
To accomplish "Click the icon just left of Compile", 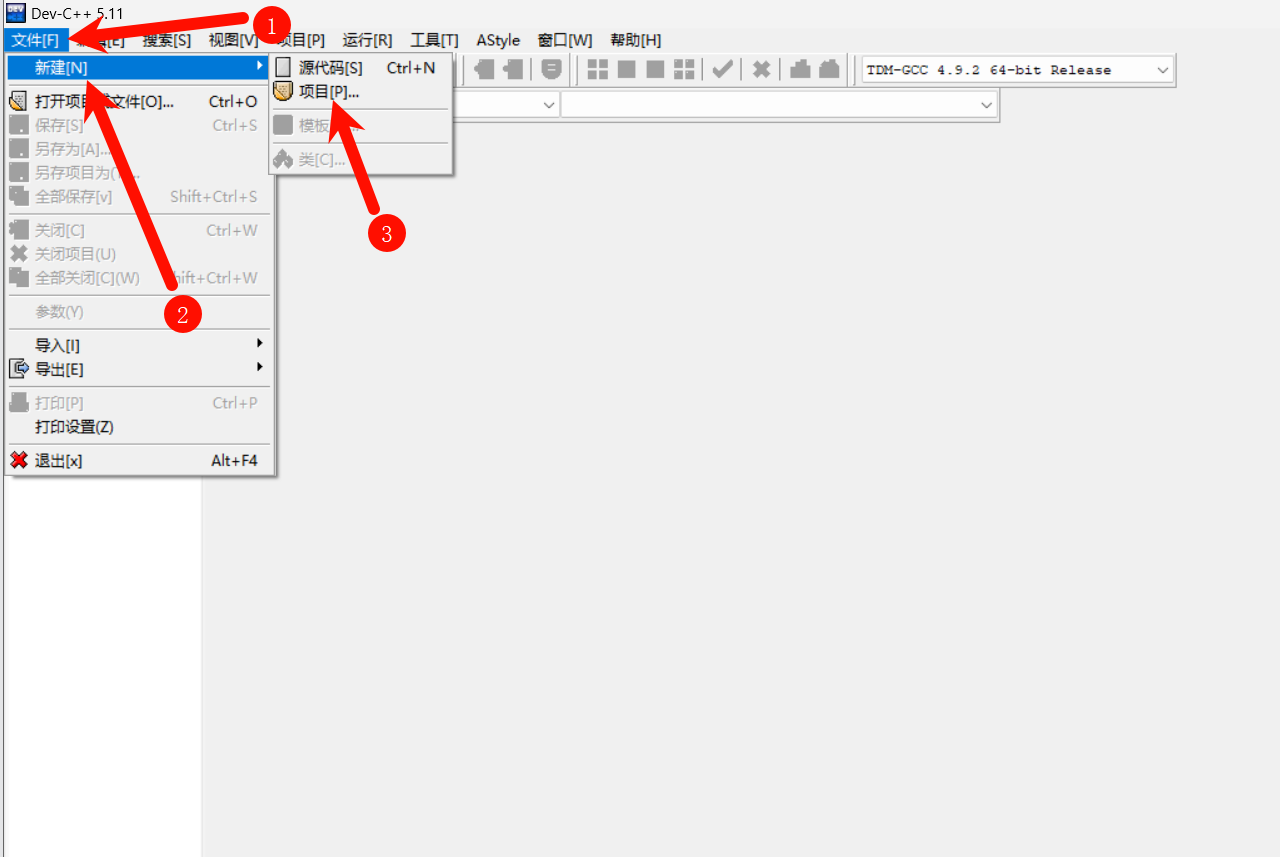I will (x=551, y=69).
